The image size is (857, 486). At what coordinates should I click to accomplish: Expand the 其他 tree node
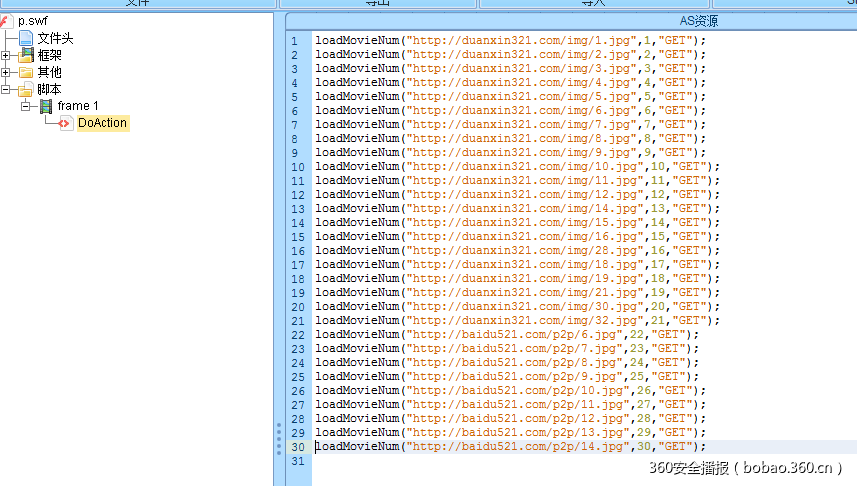coord(6,72)
